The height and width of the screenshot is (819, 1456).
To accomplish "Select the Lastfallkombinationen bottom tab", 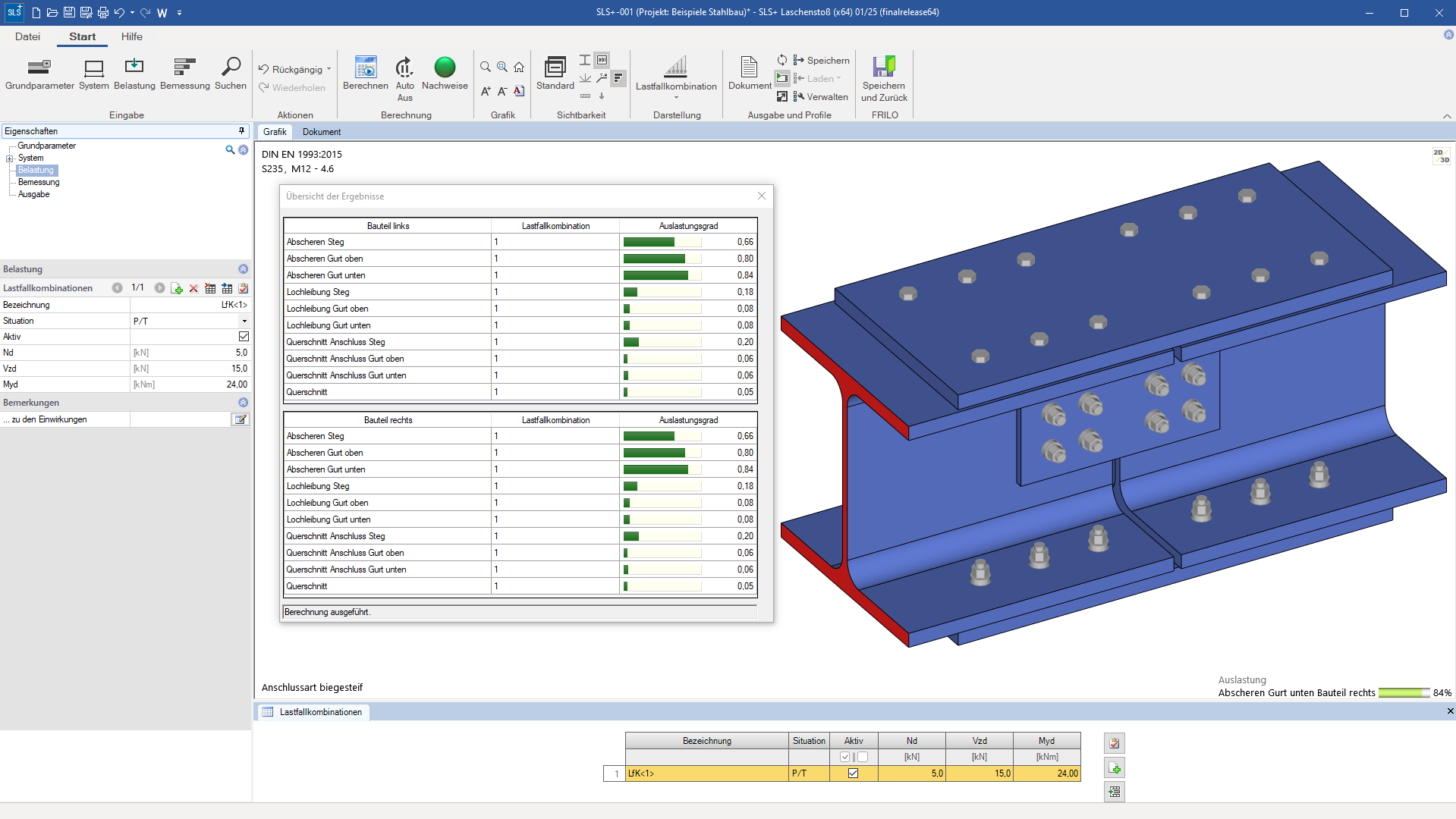I will [x=313, y=712].
